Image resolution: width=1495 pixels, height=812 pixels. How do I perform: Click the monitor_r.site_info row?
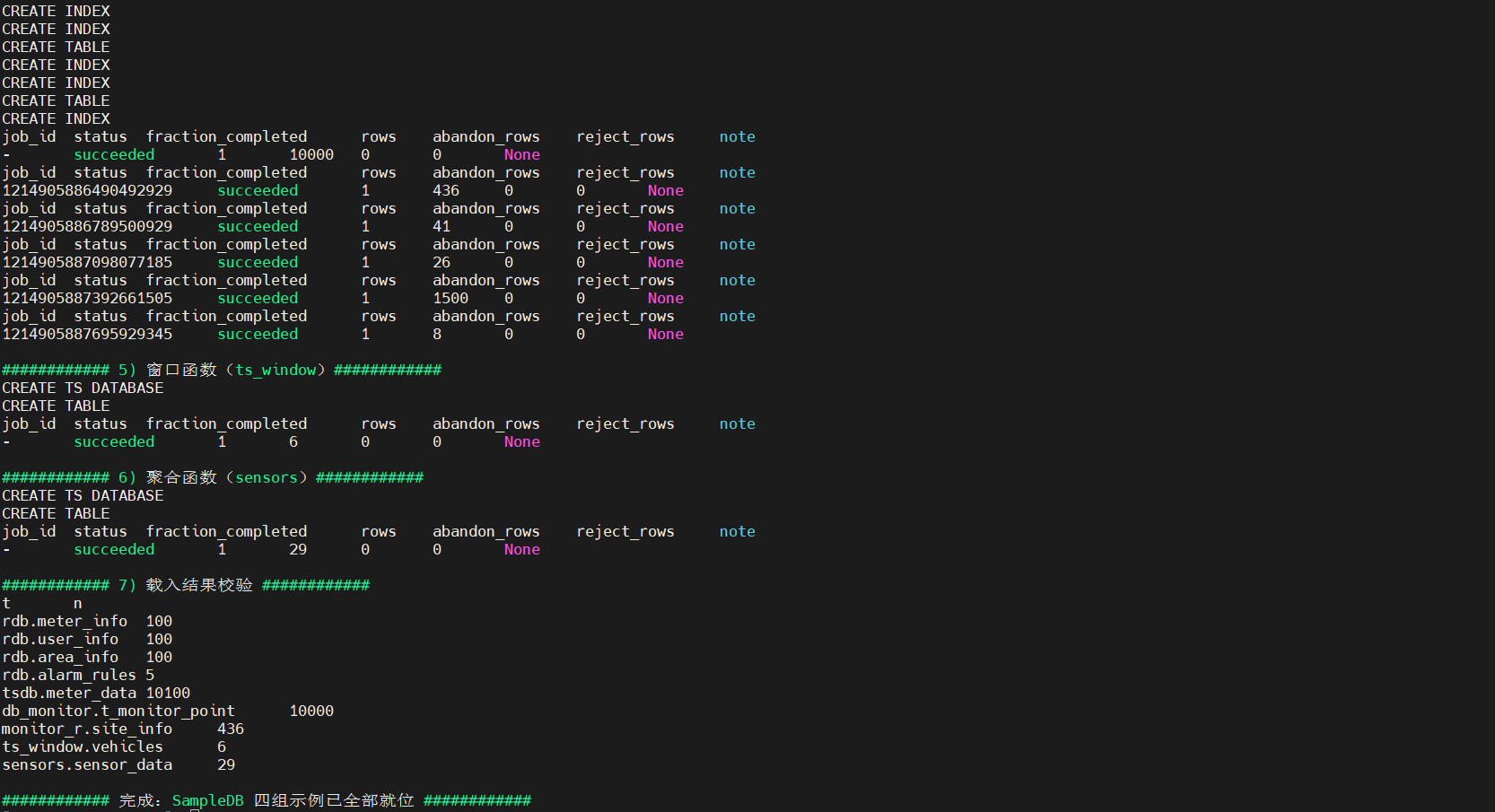[x=123, y=729]
